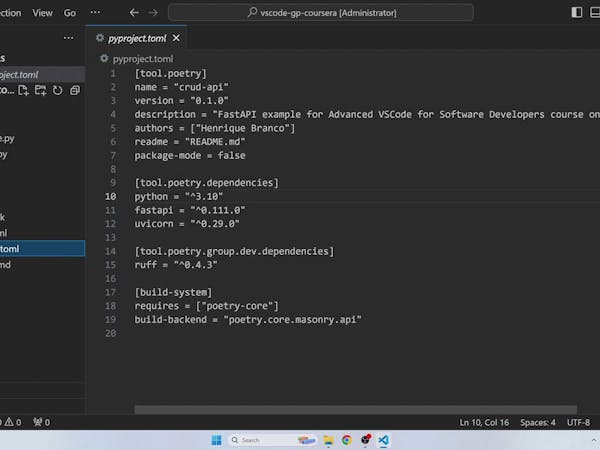Screen dimensions: 600x450
Task: Show hidden tray icons chevron
Action: (x=593, y=440)
